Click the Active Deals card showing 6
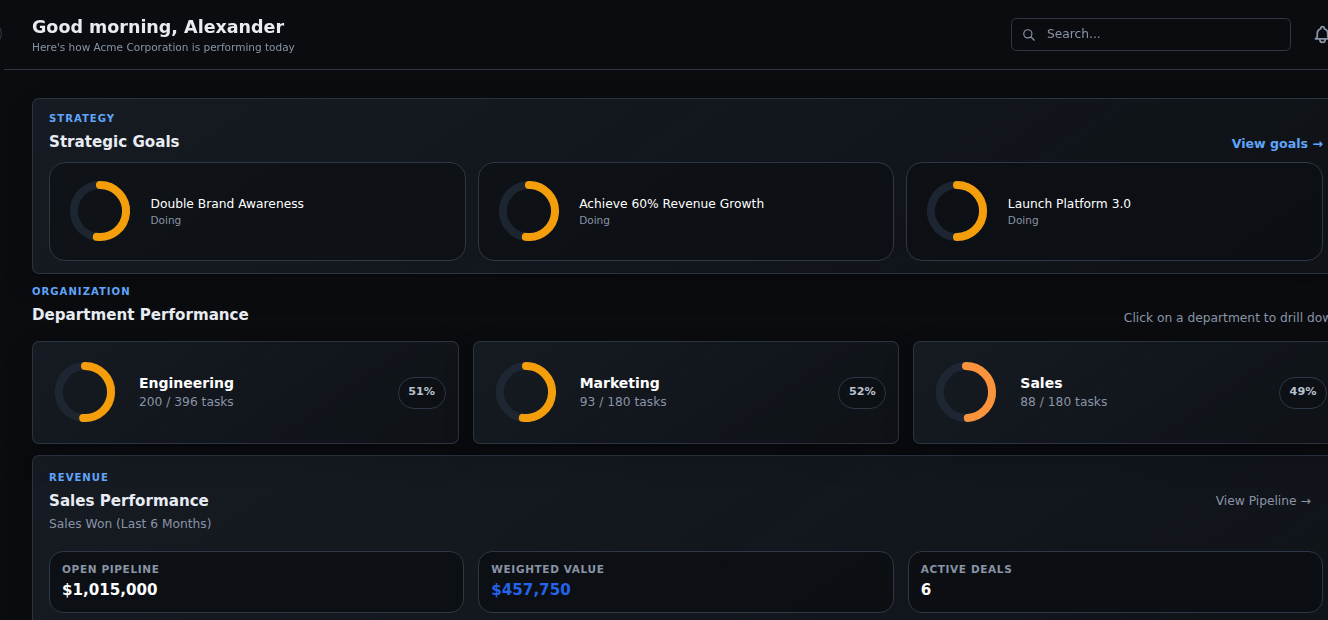 [x=1114, y=582]
